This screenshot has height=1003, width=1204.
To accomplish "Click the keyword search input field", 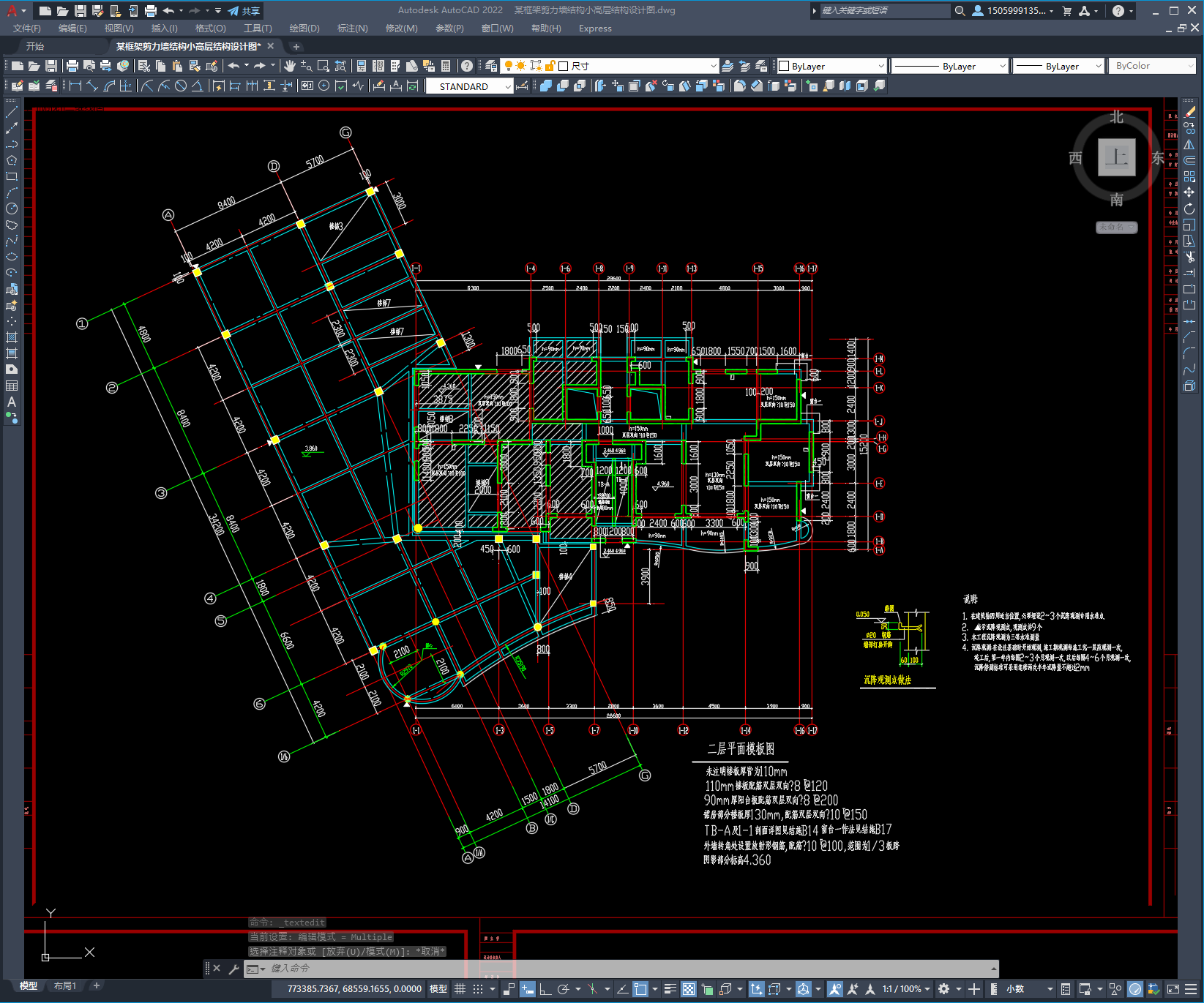I will [x=883, y=11].
